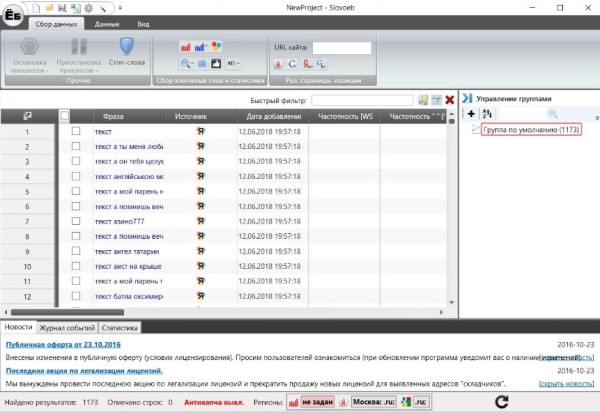Click the gear settings icon in quick toolbar

(x=88, y=8)
